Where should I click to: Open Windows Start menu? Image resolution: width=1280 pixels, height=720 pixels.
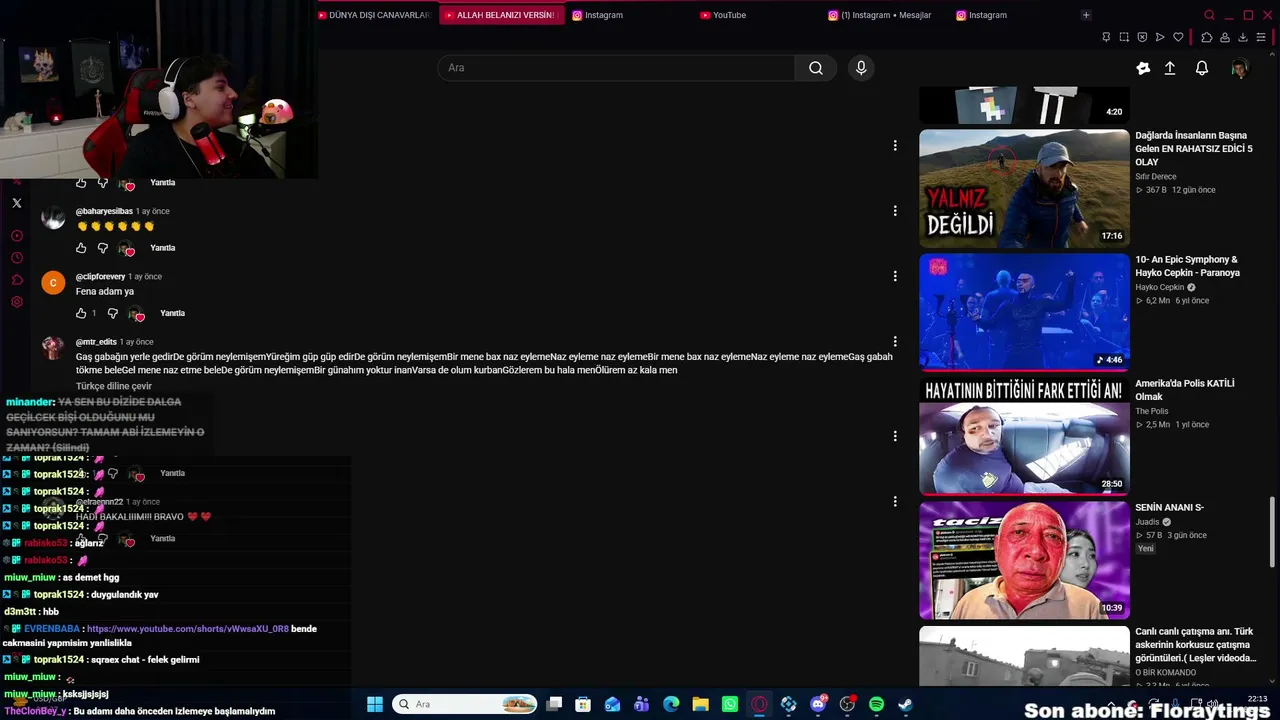(x=375, y=704)
